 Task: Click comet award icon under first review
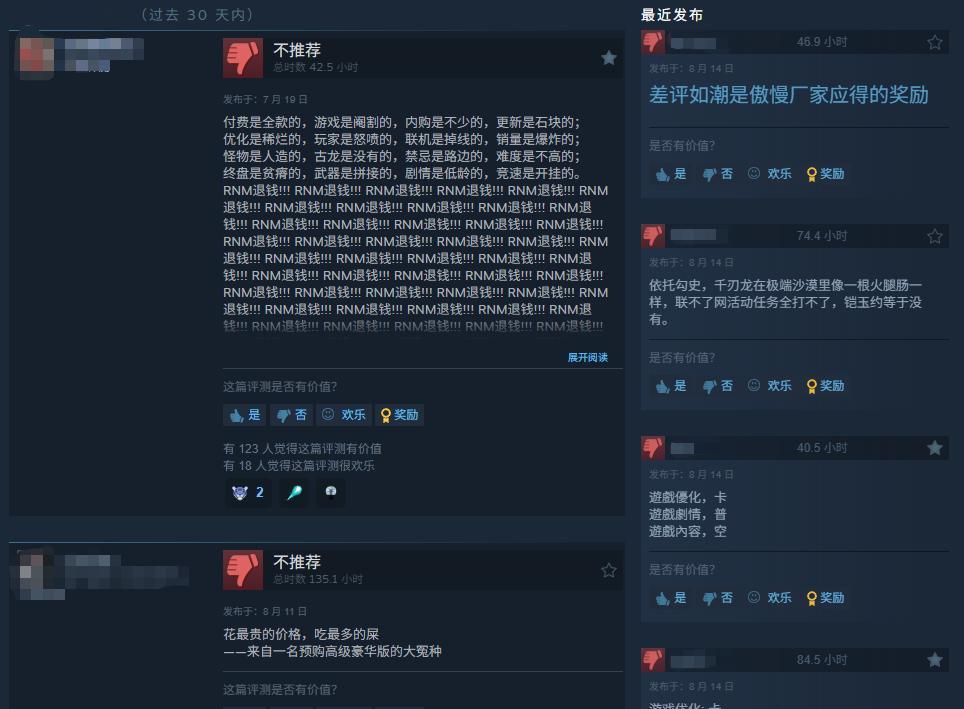(294, 492)
